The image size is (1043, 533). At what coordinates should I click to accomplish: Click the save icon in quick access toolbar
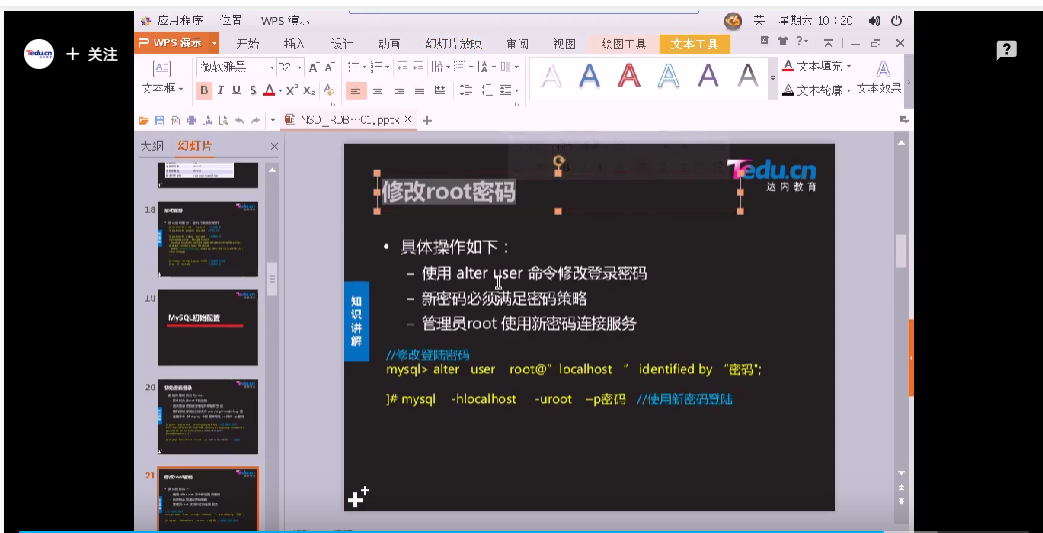click(x=159, y=120)
